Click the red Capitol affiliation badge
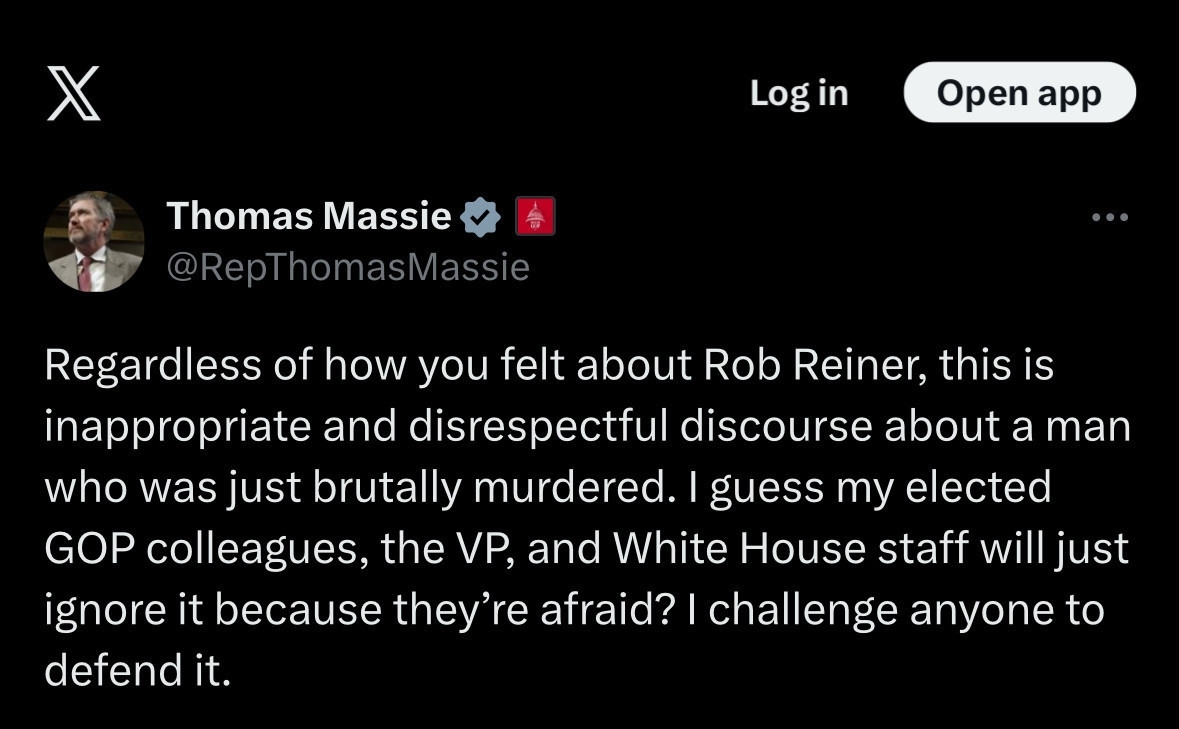 [x=535, y=217]
